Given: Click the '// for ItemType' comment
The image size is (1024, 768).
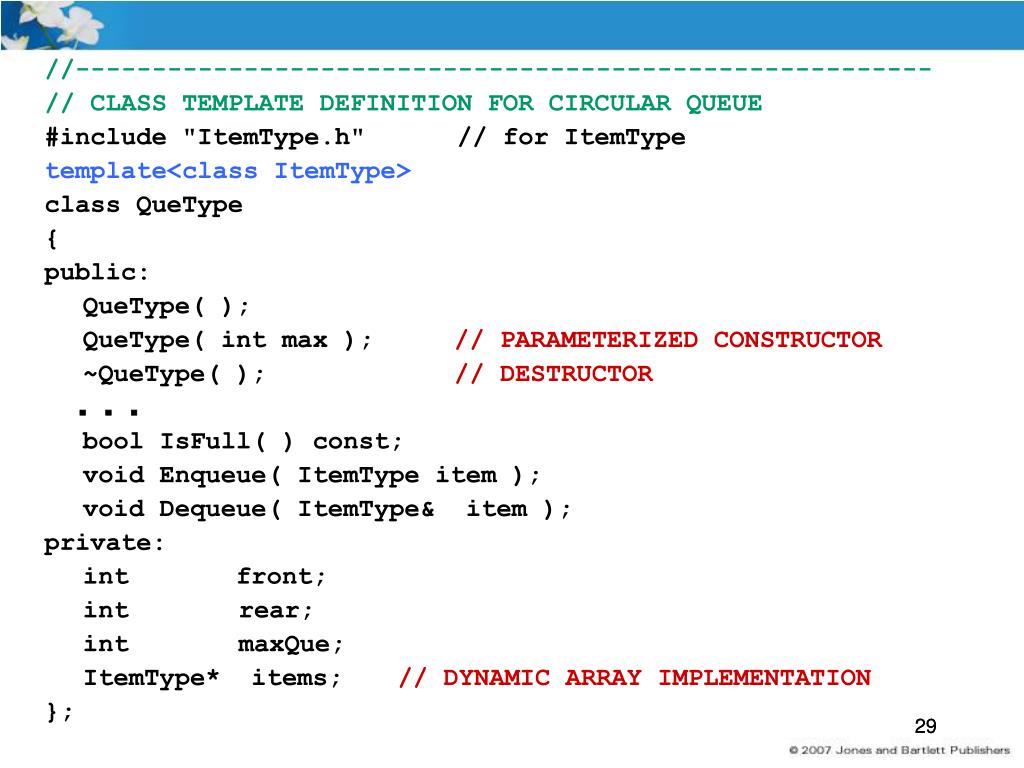Looking at the screenshot, I should (571, 137).
